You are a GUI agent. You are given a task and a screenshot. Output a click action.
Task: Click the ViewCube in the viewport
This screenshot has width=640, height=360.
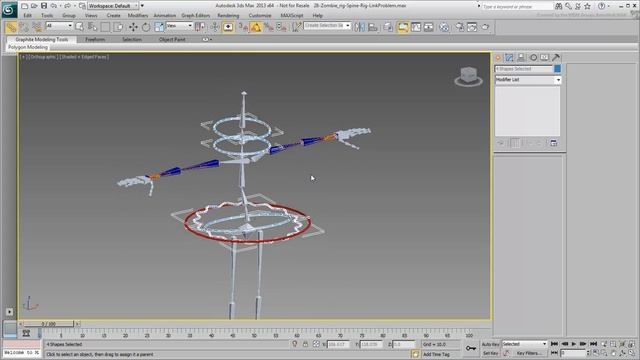[469, 77]
